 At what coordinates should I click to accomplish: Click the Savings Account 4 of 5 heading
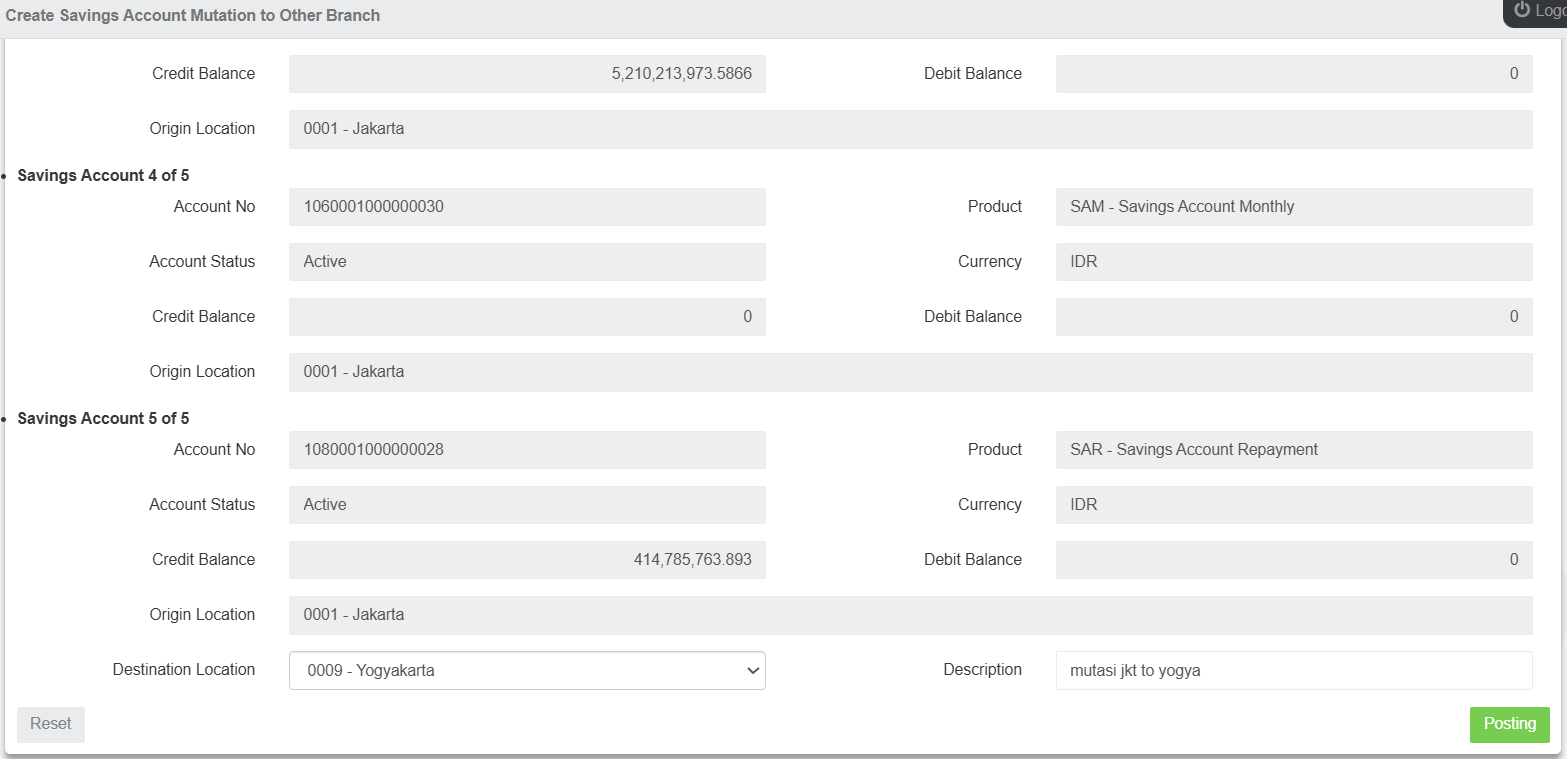pyautogui.click(x=103, y=176)
